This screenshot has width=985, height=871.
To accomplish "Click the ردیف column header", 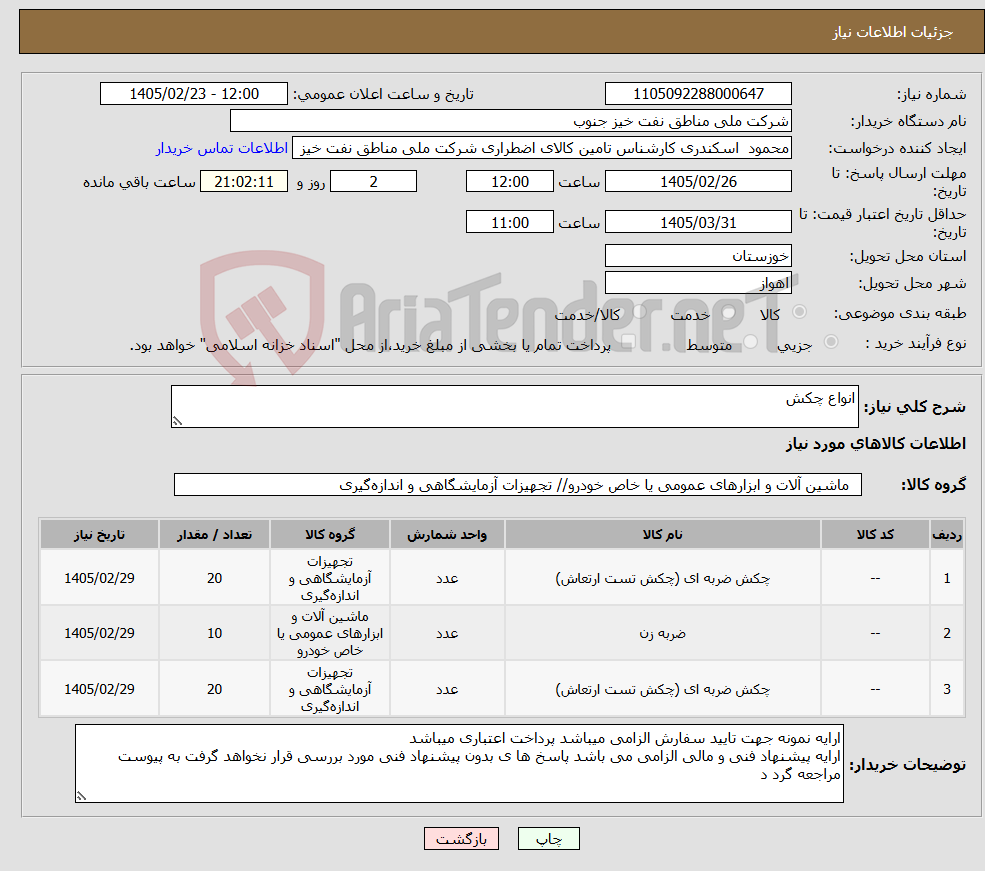I will point(947,534).
